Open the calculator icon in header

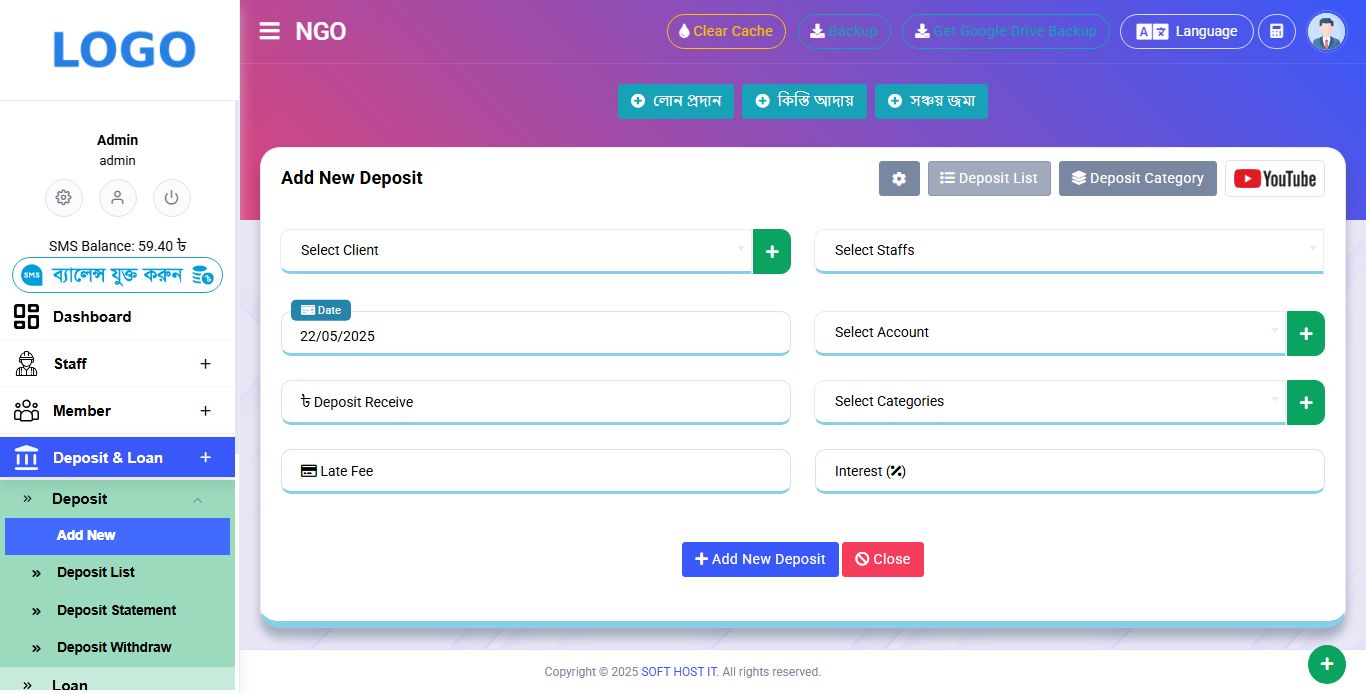[1276, 31]
